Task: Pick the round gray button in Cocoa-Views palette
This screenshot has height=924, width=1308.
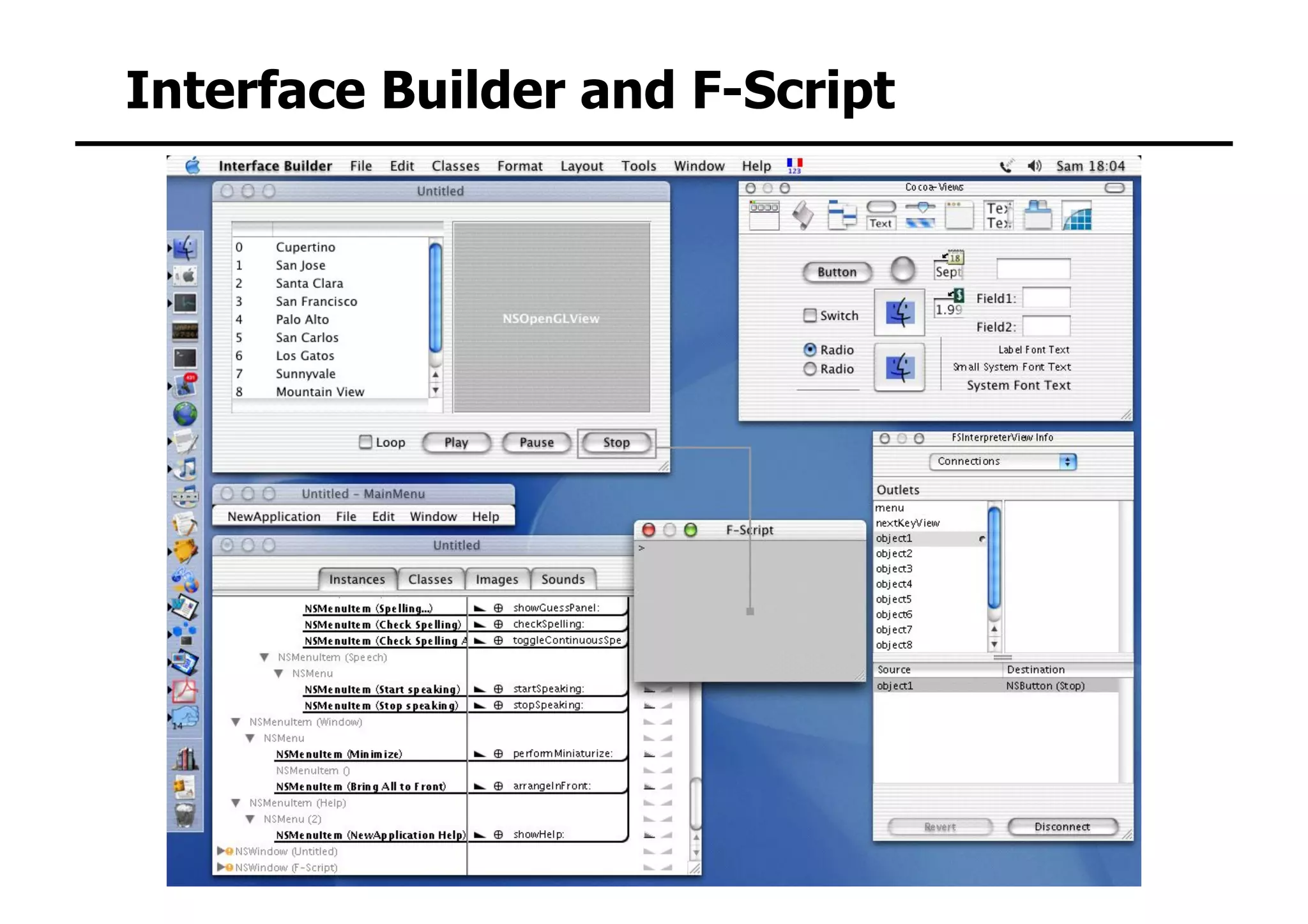Action: point(902,269)
